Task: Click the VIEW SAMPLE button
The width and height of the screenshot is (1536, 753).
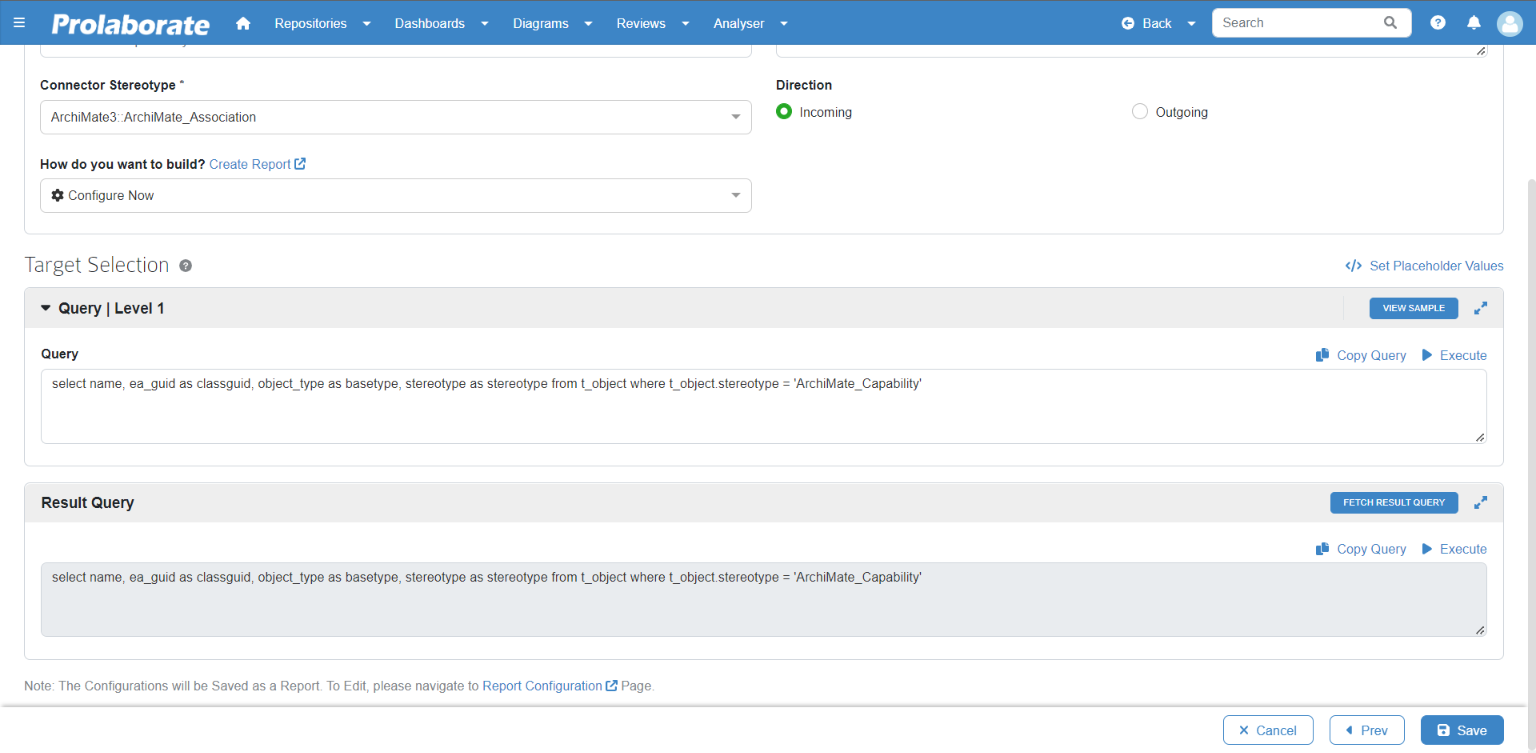Action: (1413, 308)
